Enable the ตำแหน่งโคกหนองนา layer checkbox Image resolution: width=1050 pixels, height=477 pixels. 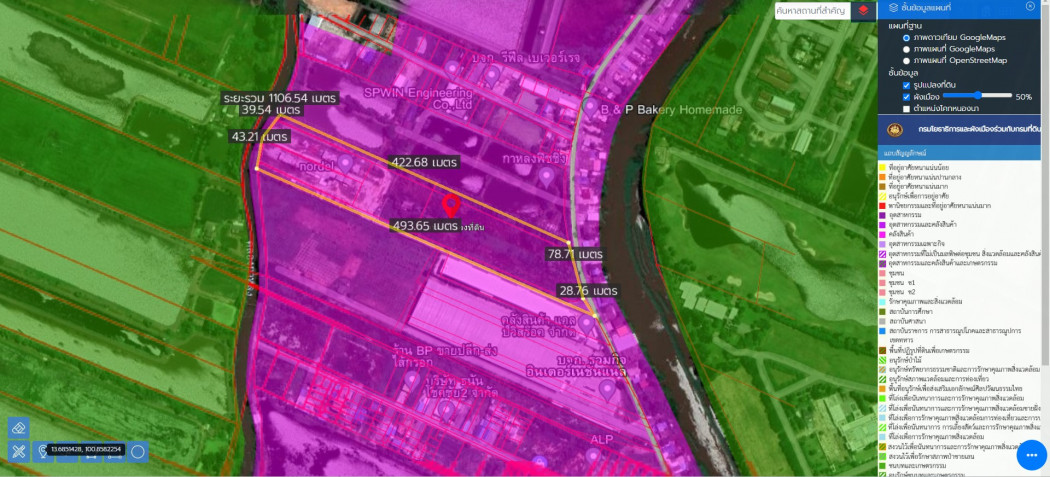pos(906,108)
